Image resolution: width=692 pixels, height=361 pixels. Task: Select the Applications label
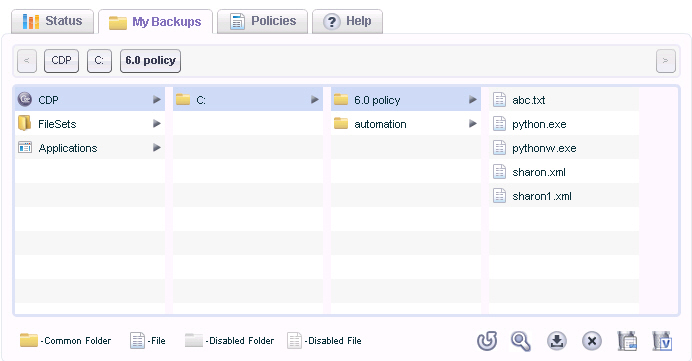pos(68,148)
